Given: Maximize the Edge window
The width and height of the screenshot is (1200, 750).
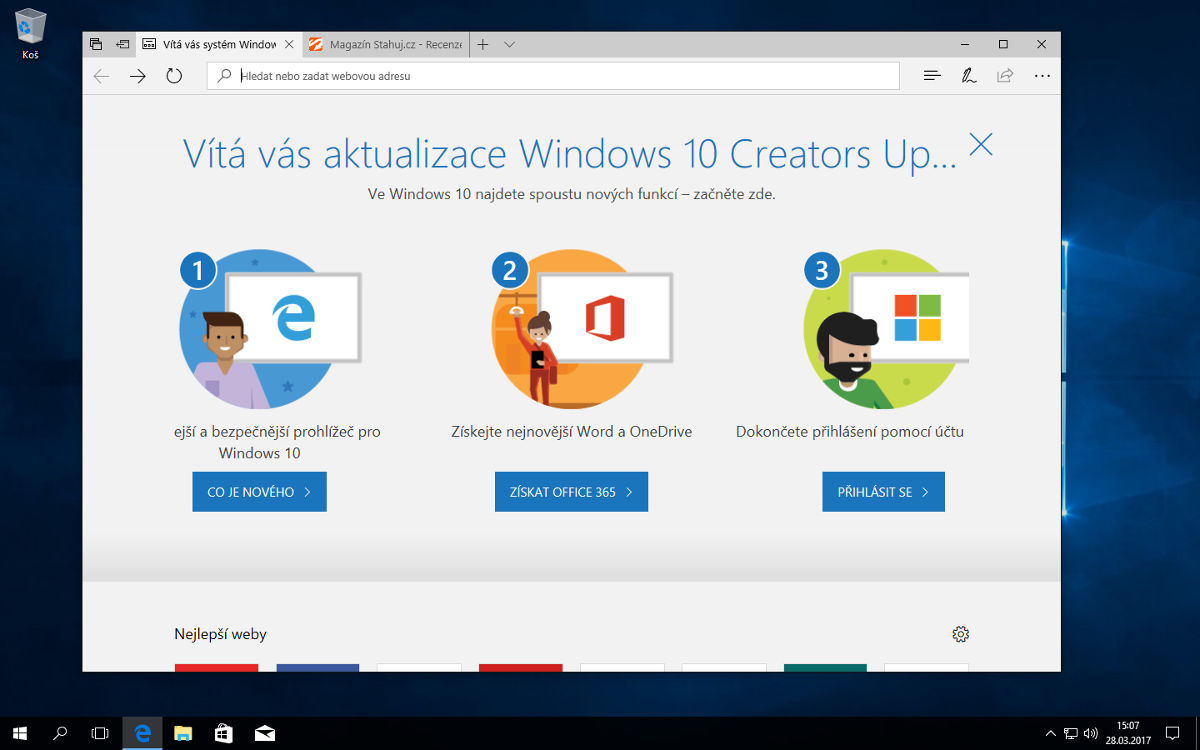Looking at the screenshot, I should (x=1003, y=44).
